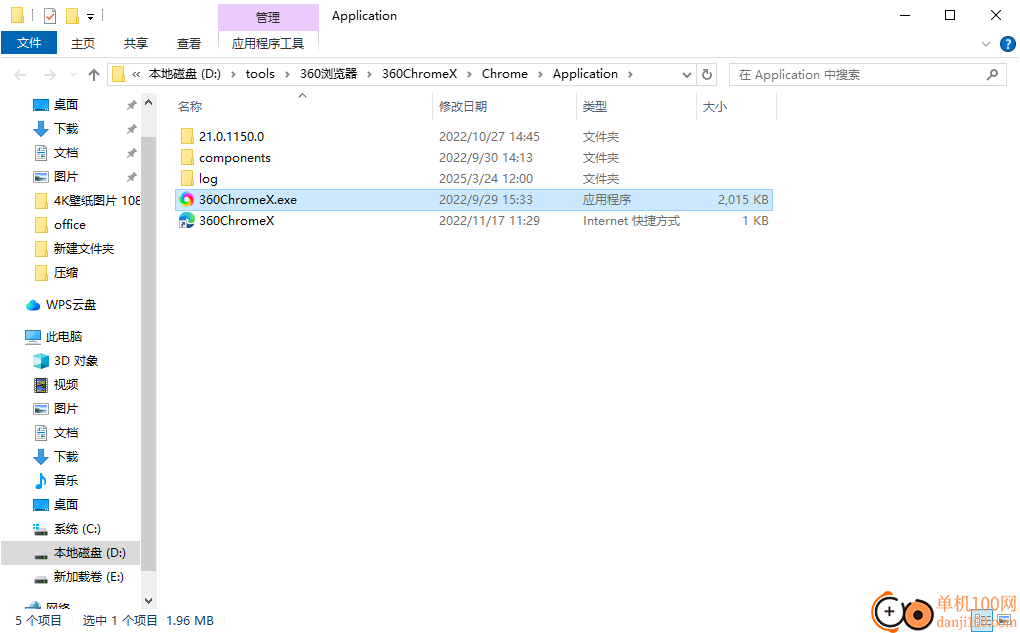Select the 21.0.1150.0 folder name
This screenshot has height=633, width=1020.
tap(232, 137)
